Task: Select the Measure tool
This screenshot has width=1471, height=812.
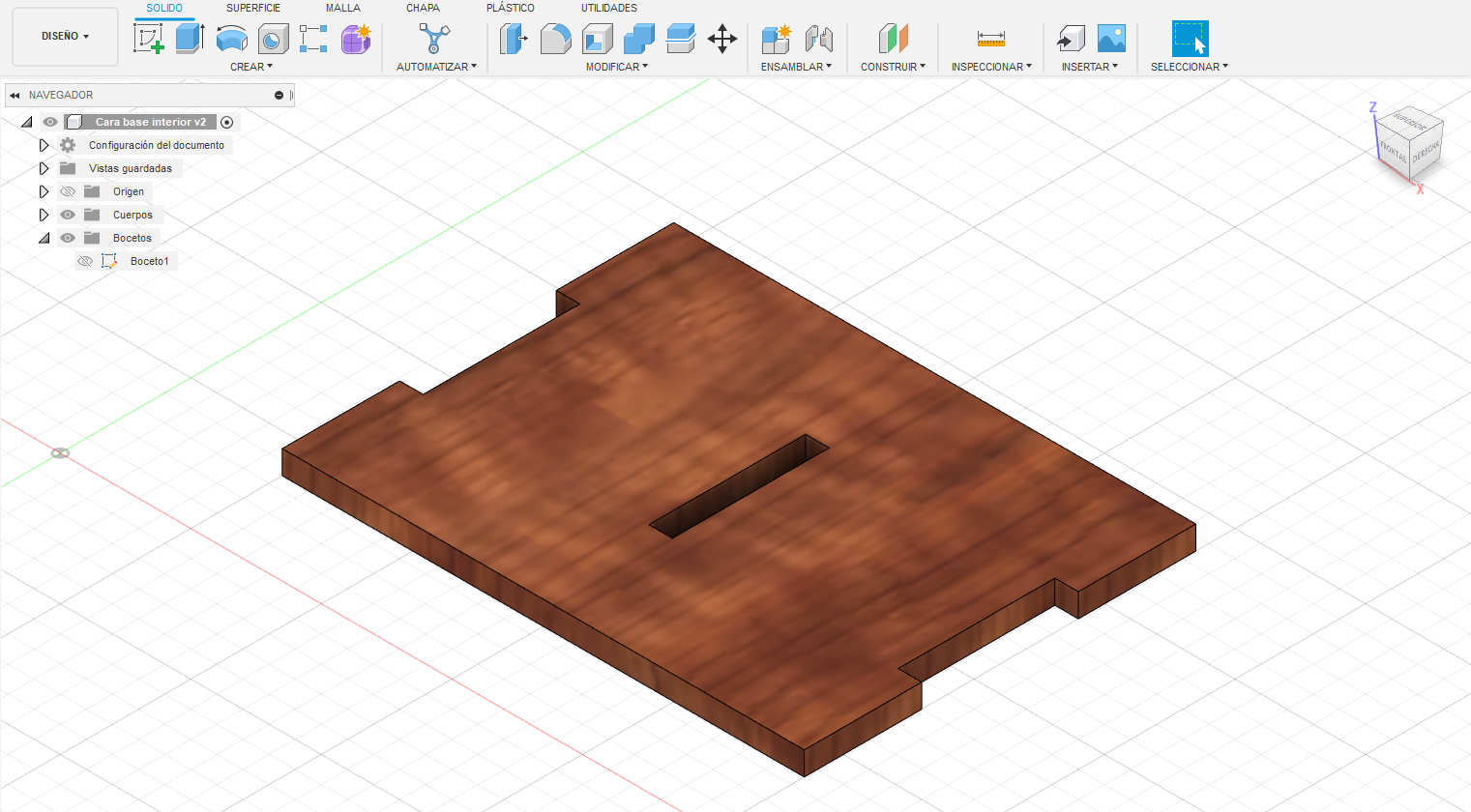Action: click(x=991, y=39)
